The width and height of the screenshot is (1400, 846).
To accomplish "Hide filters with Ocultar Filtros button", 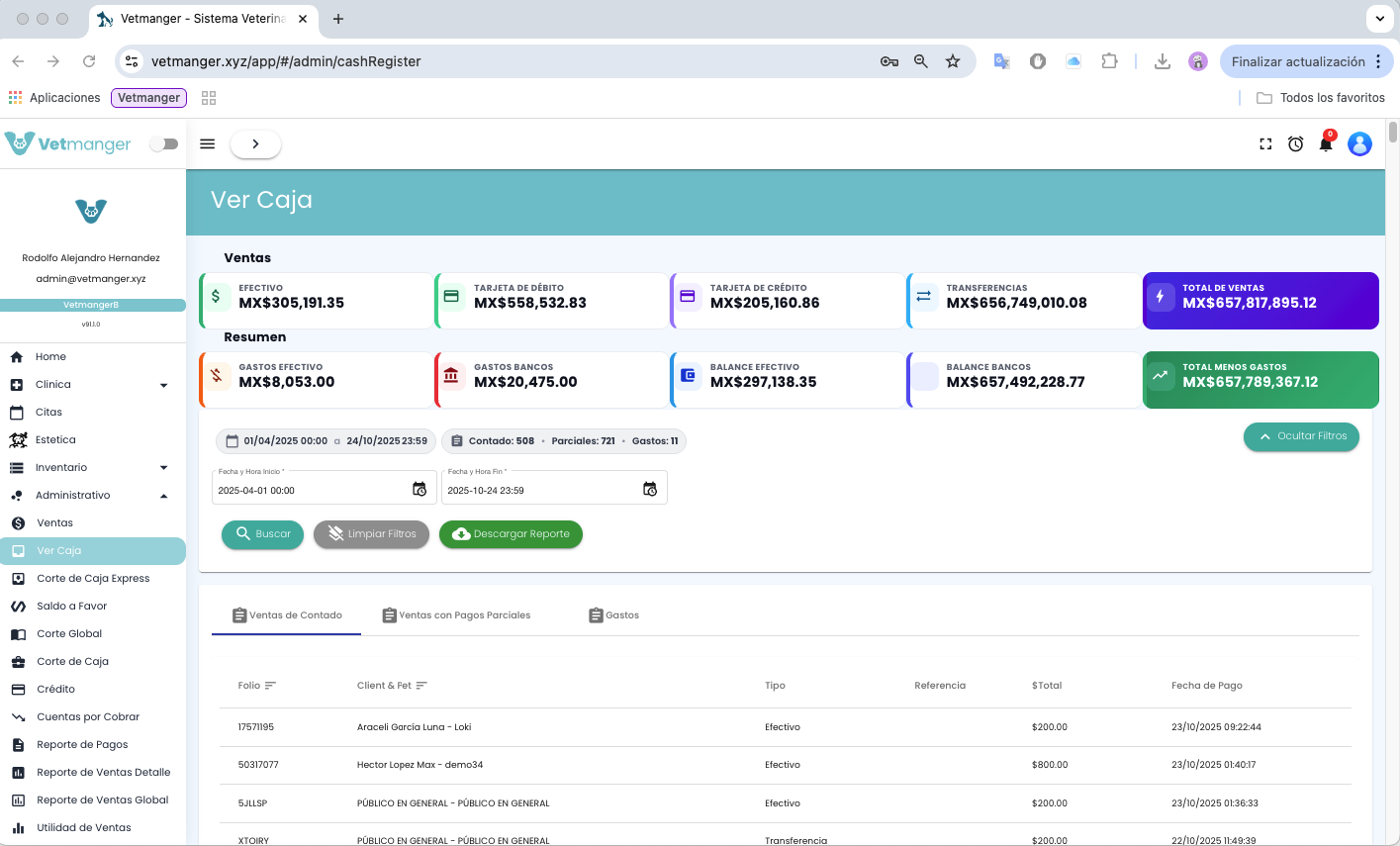I will pyautogui.click(x=1301, y=436).
